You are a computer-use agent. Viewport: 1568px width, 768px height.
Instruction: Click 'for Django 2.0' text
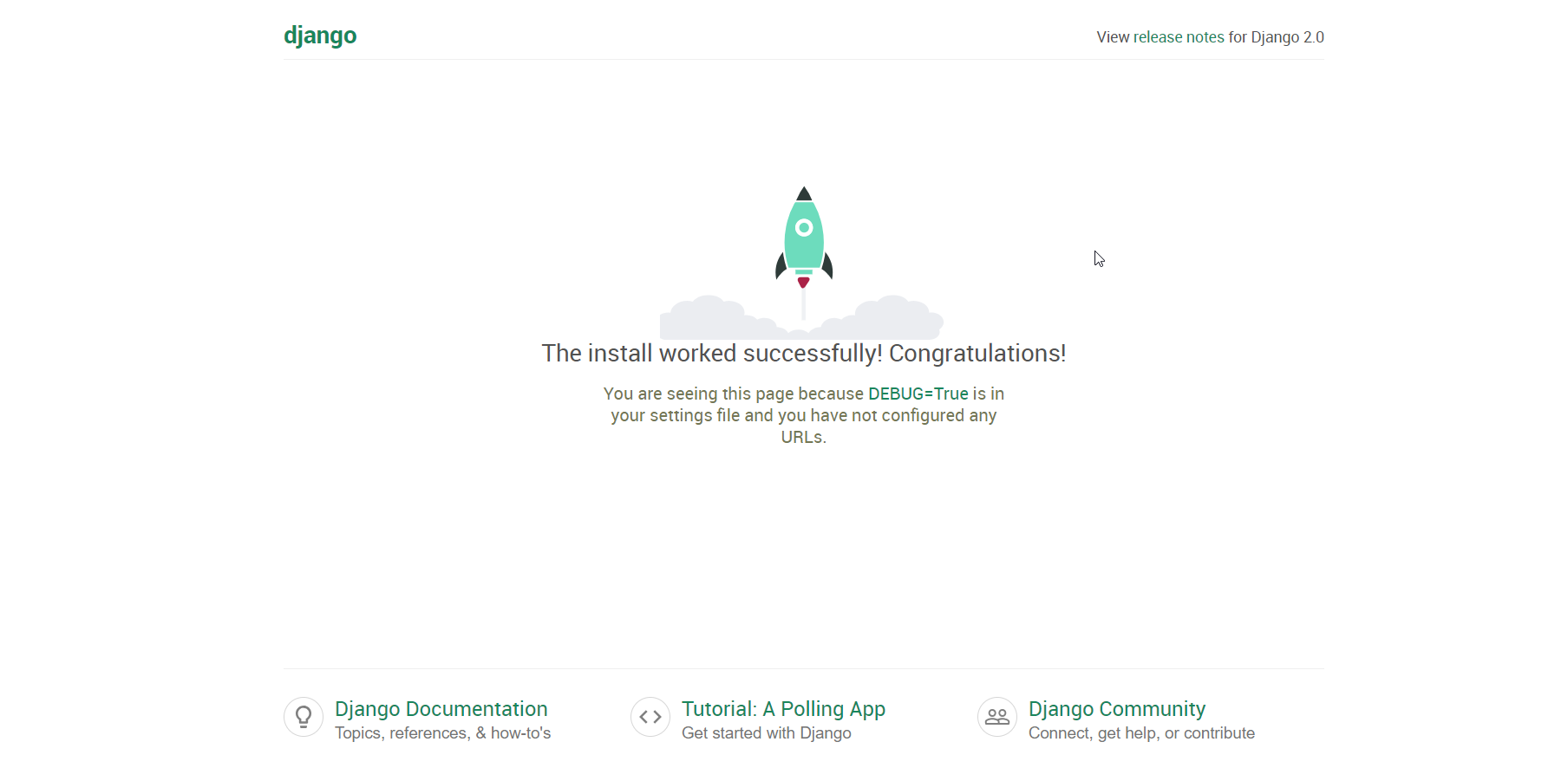pyautogui.click(x=1277, y=37)
